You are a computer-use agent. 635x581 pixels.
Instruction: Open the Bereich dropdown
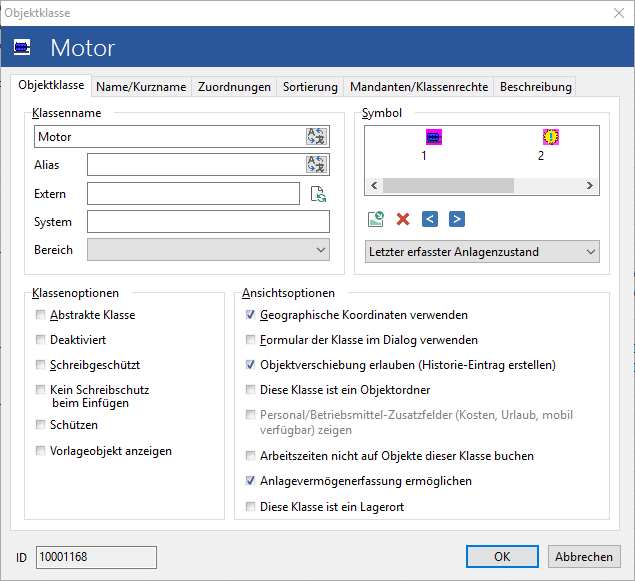(x=208, y=249)
